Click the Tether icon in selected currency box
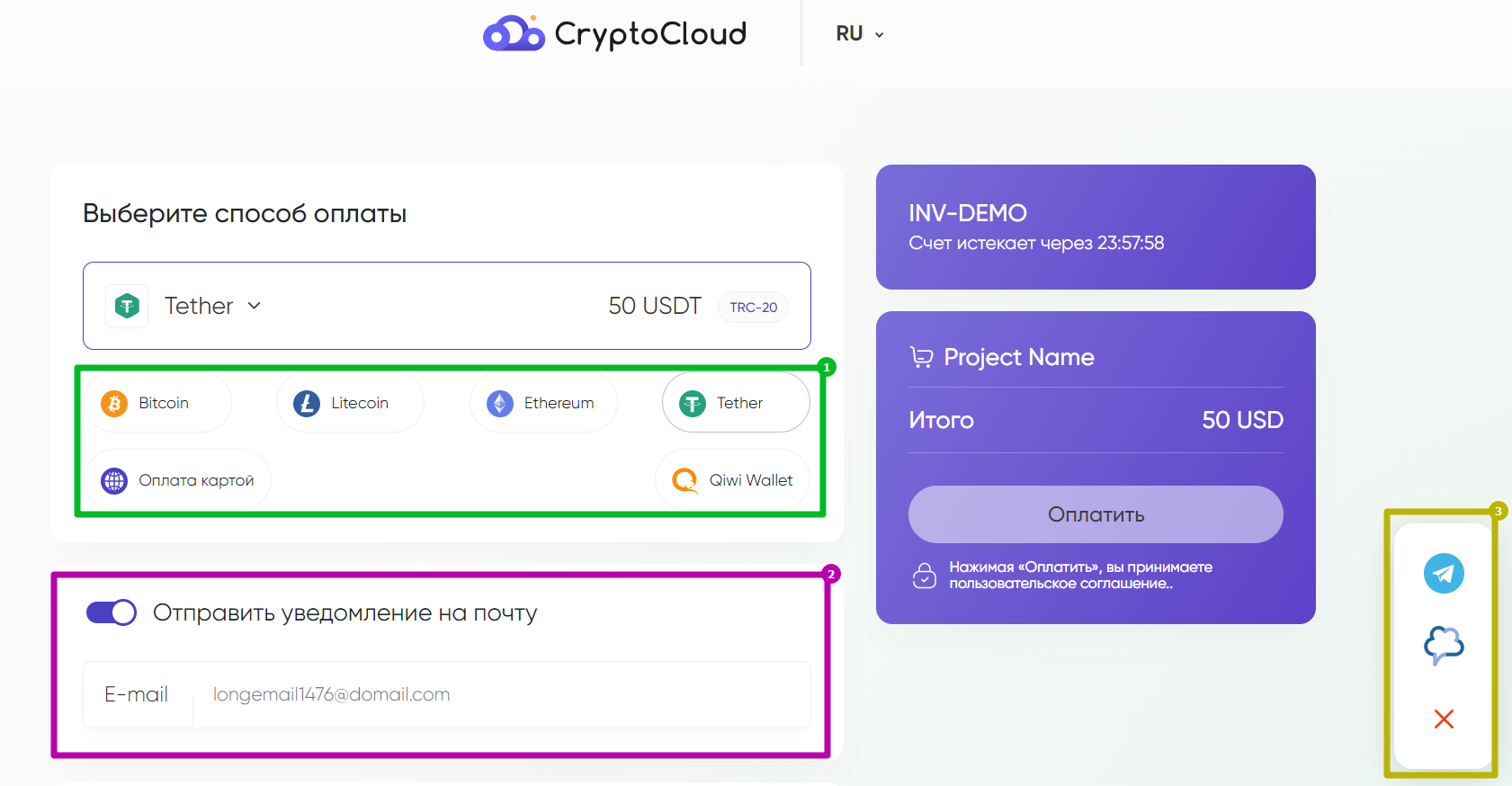1512x786 pixels. (x=127, y=306)
